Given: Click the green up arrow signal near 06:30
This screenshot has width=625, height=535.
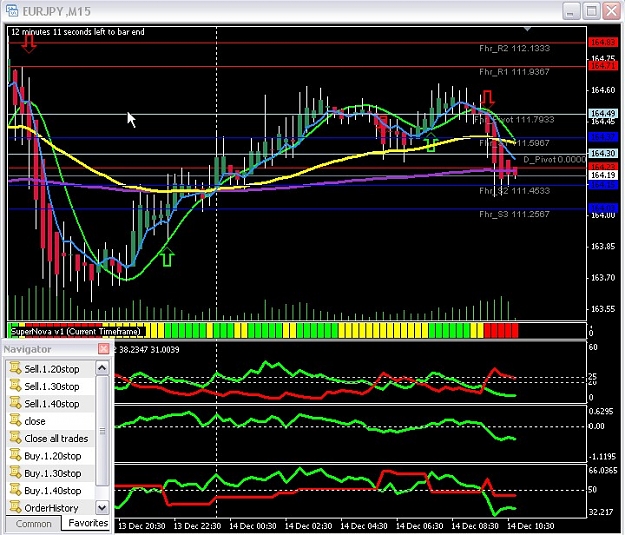Looking at the screenshot, I should pos(430,143).
